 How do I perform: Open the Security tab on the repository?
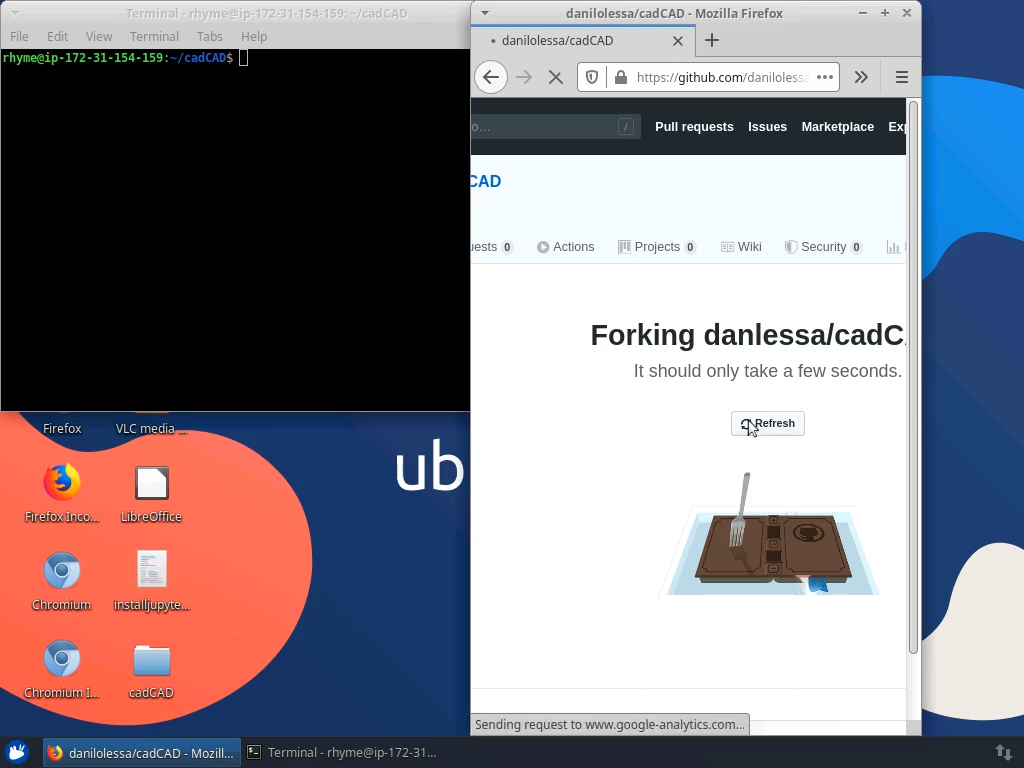pyautogui.click(x=820, y=246)
